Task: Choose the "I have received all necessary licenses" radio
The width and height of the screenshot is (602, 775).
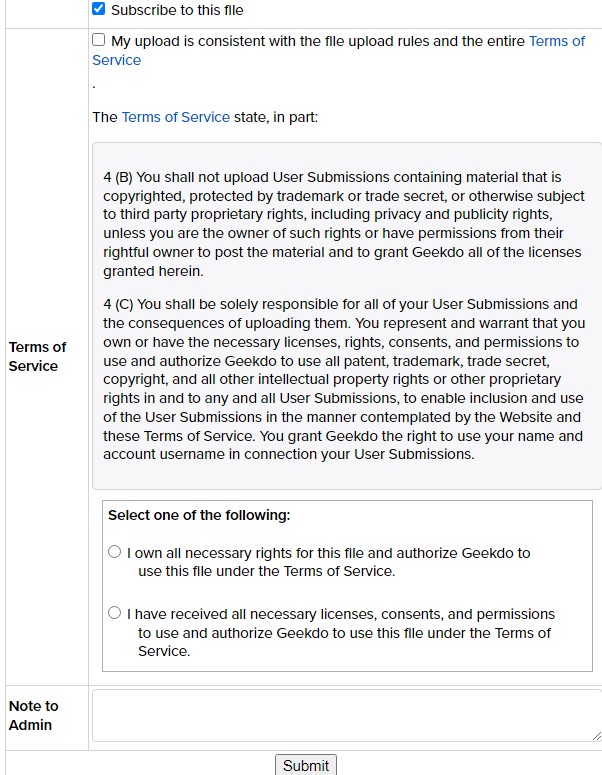Action: (115, 613)
